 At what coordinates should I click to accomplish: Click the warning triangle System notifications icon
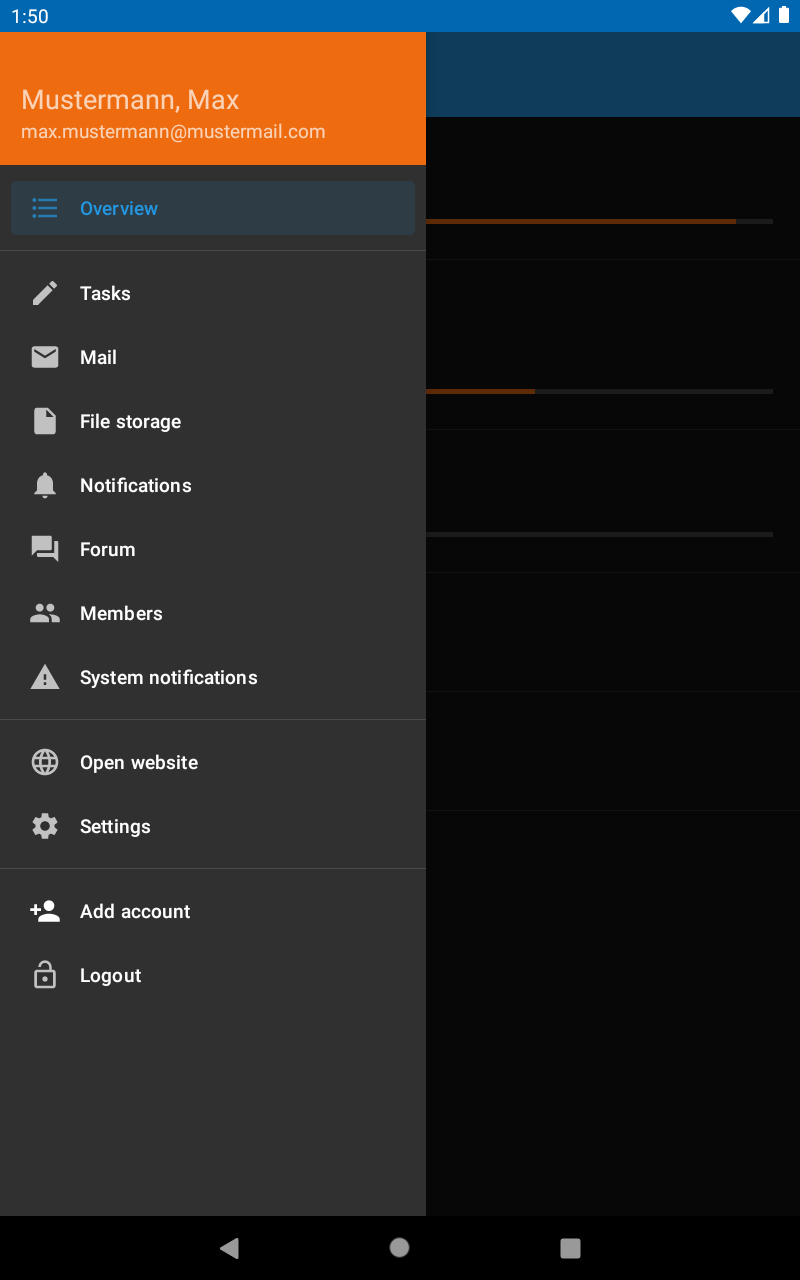point(45,677)
